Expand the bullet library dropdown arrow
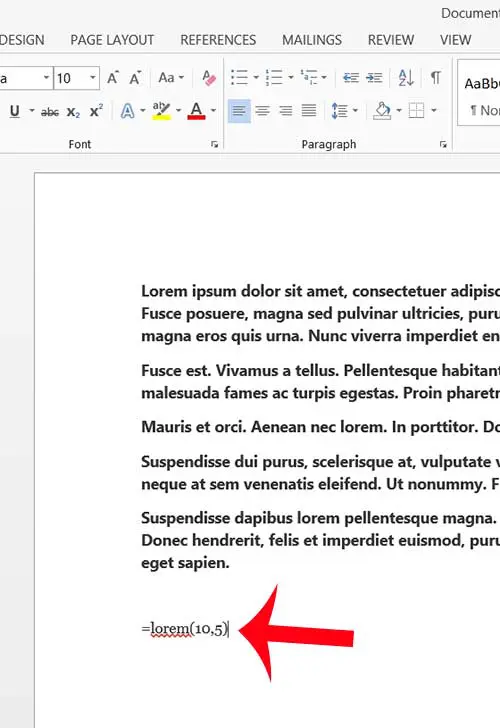 tap(255, 78)
